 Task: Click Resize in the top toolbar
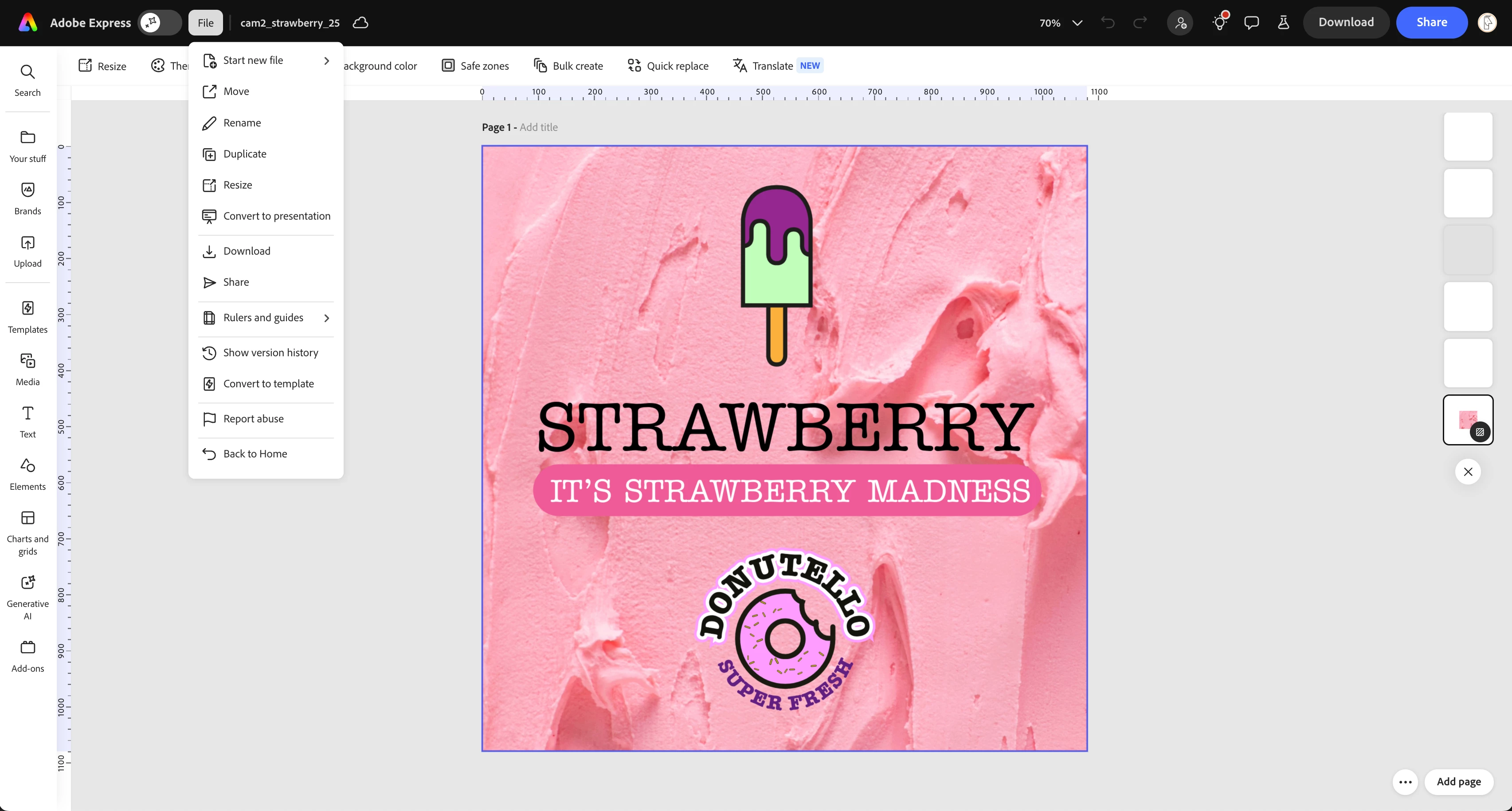(x=103, y=66)
